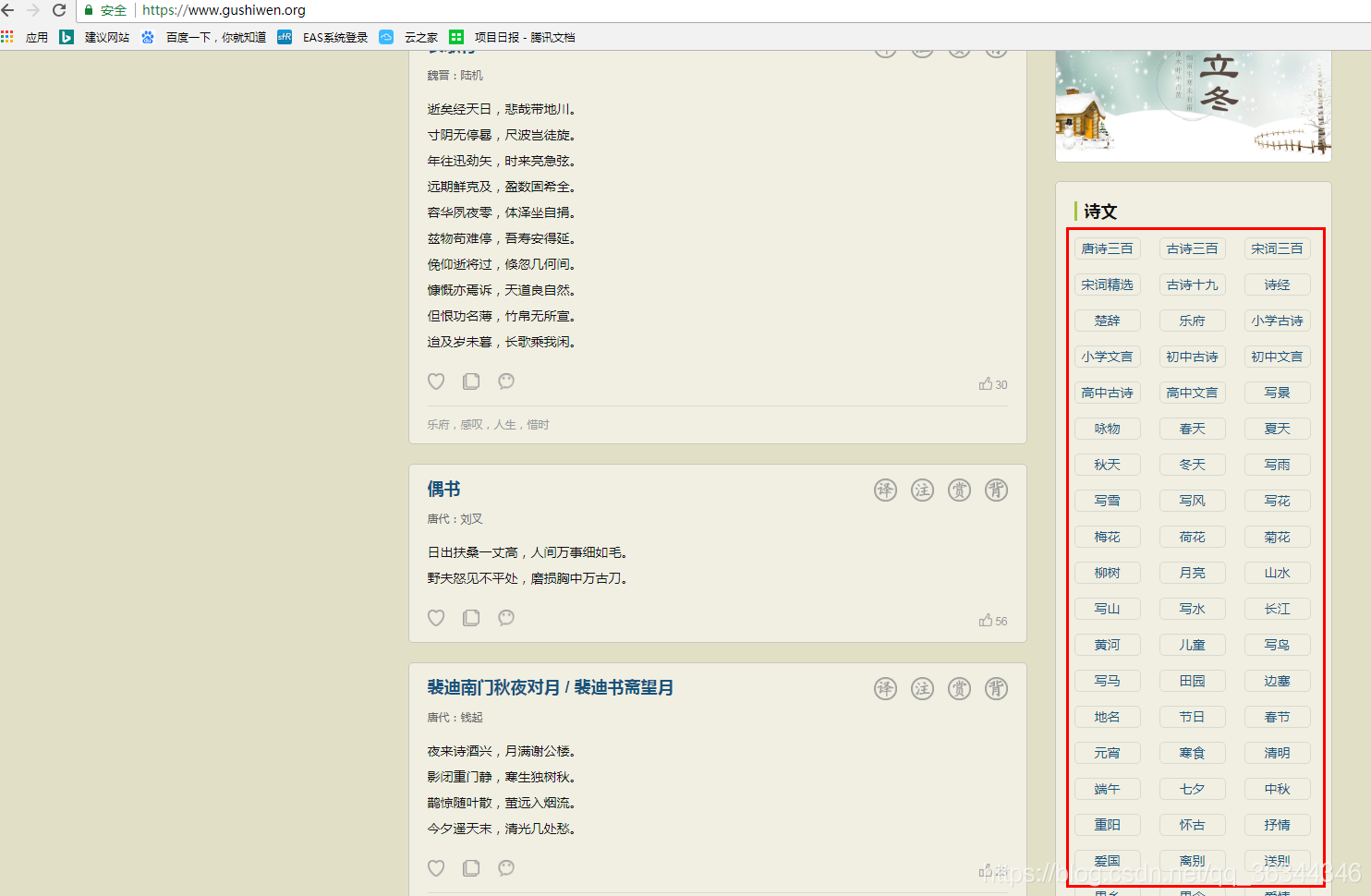1371x896 pixels.
Task: Select 月亮 category
Action: (1193, 573)
